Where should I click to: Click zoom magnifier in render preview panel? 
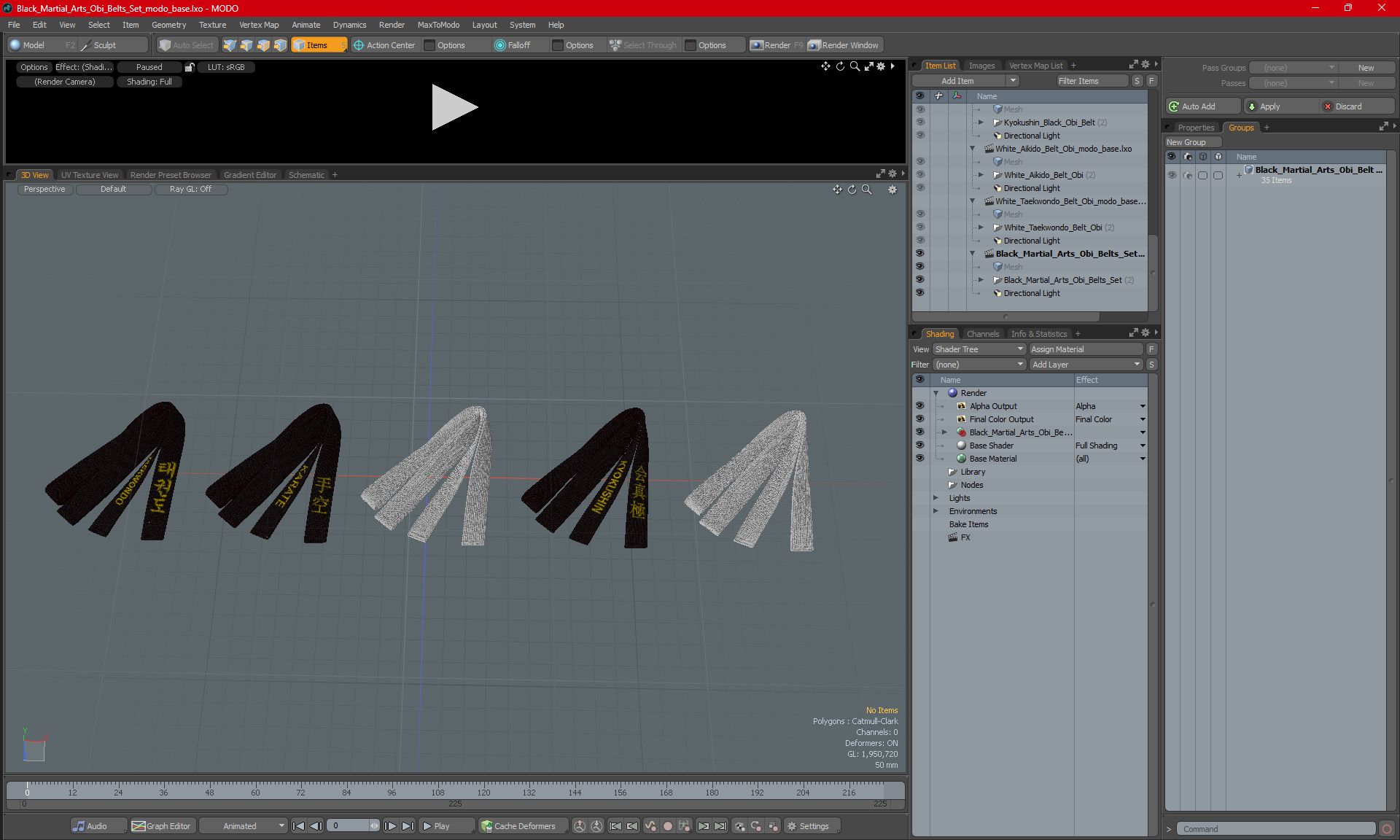coord(855,66)
